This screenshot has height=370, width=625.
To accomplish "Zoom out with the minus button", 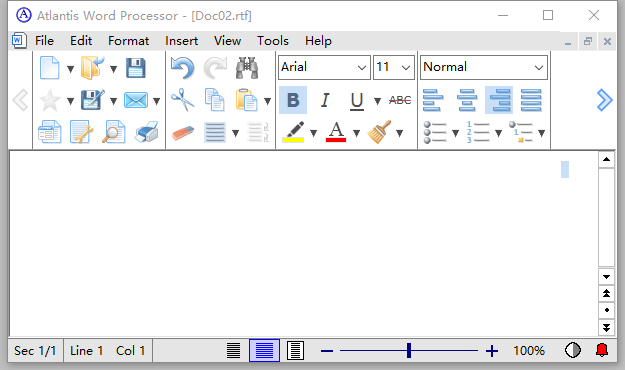I will point(327,351).
